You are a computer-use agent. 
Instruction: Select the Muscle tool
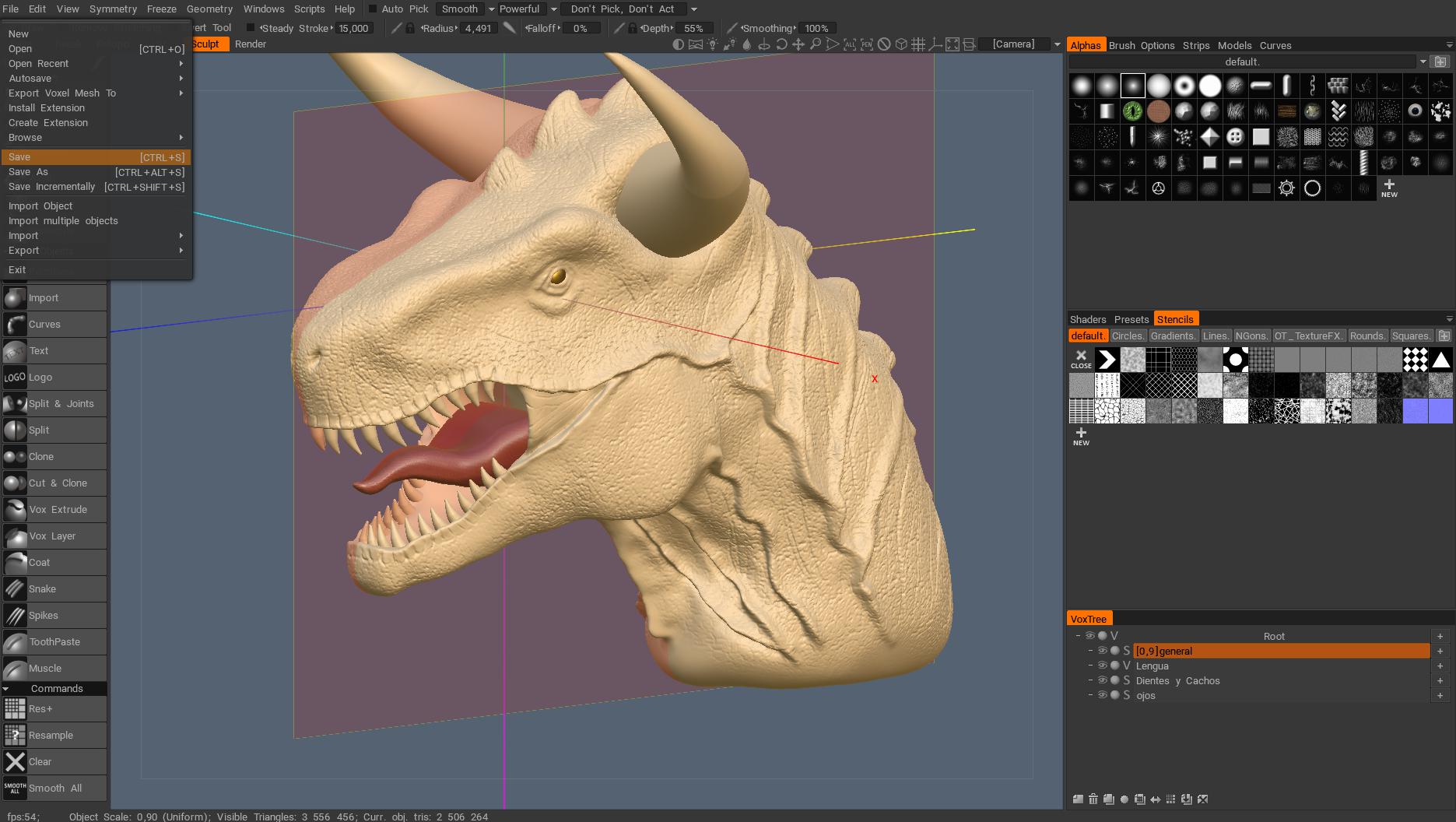coord(54,669)
